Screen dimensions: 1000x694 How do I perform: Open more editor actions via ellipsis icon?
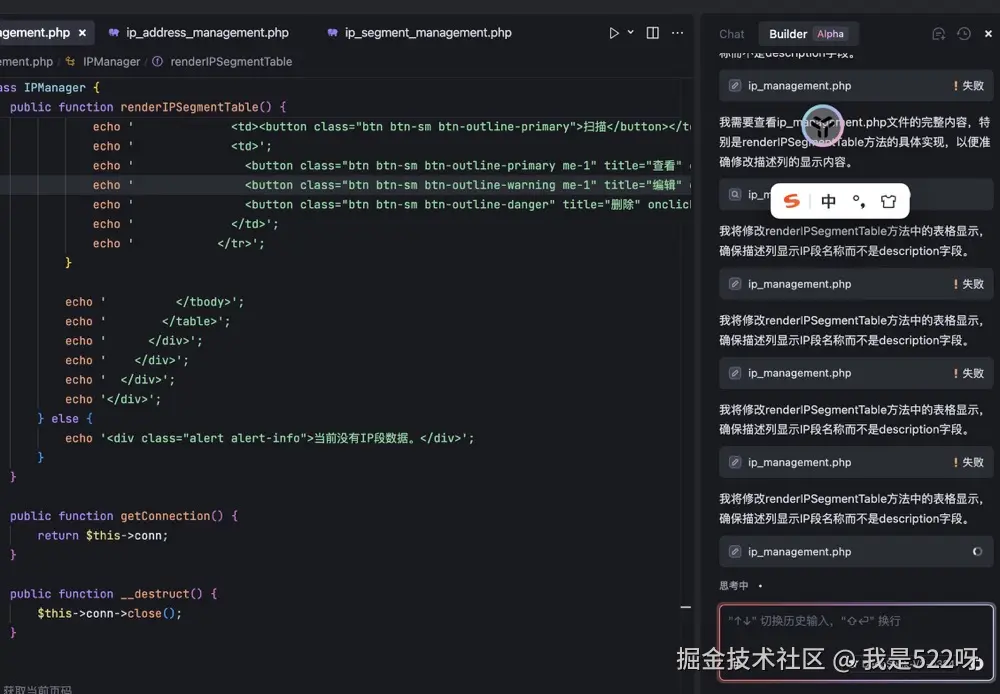(678, 32)
